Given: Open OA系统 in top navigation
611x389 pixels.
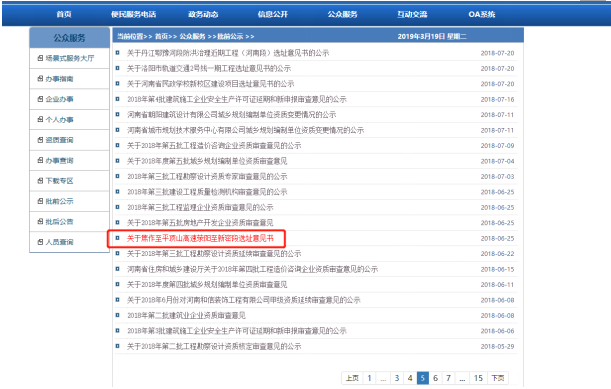Looking at the screenshot, I should [482, 14].
